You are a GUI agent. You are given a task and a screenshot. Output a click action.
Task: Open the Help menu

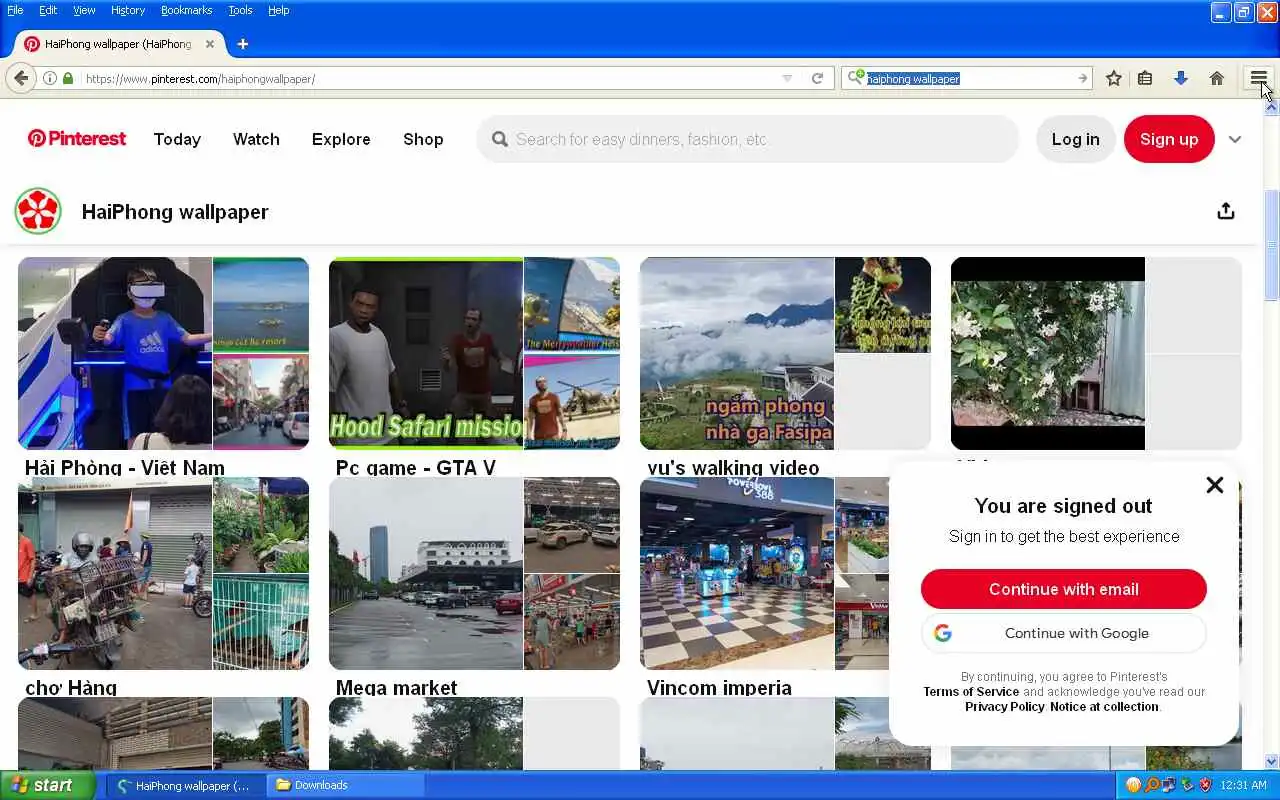pos(279,10)
